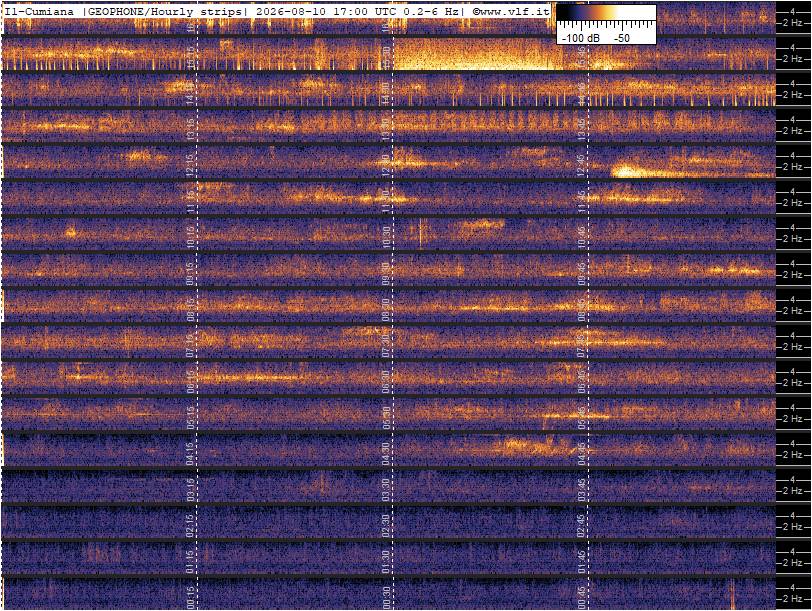
Task: Click the 01:15 time marker
Action: point(191,562)
